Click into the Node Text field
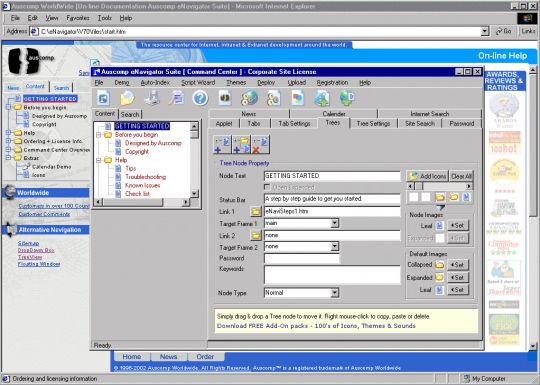The image size is (540, 385). [x=332, y=176]
